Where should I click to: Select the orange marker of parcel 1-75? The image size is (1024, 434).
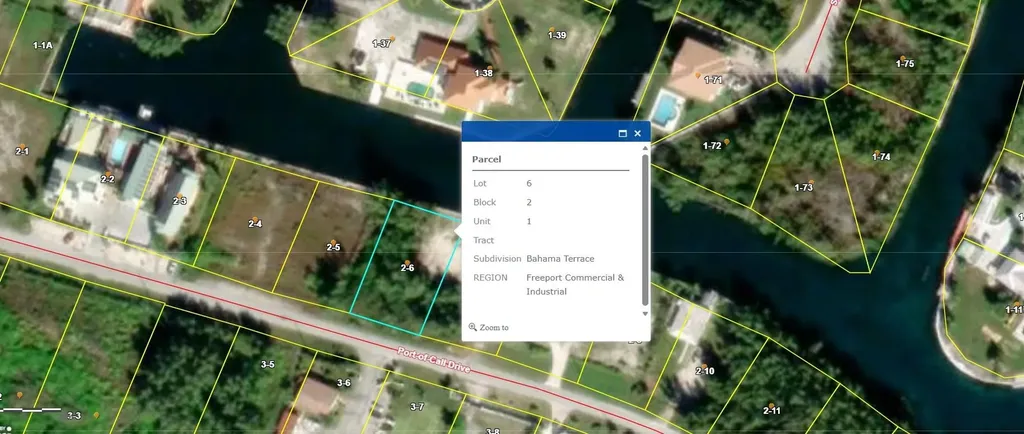[x=903, y=58]
